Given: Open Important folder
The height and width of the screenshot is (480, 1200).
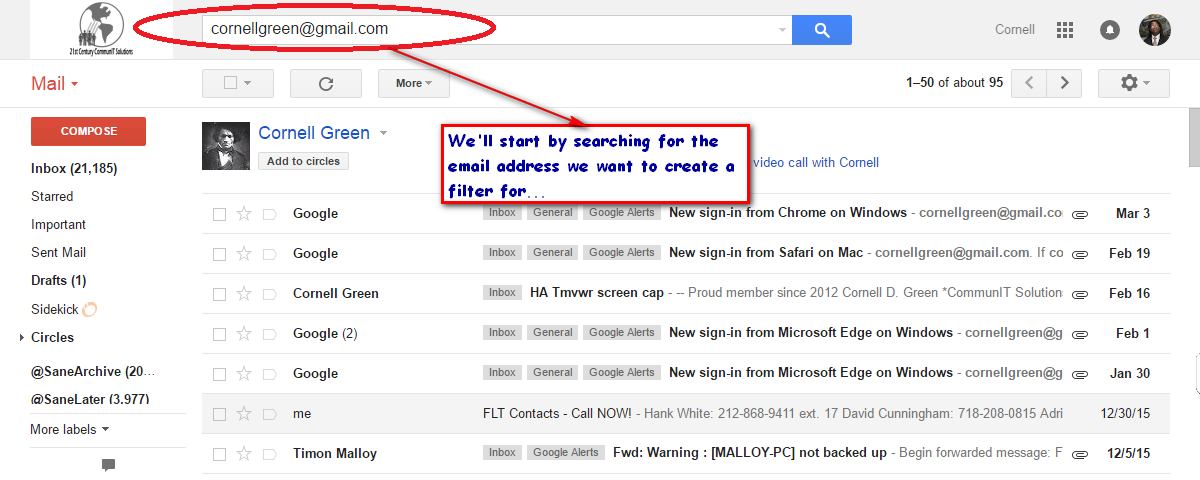Looking at the screenshot, I should [x=58, y=225].
